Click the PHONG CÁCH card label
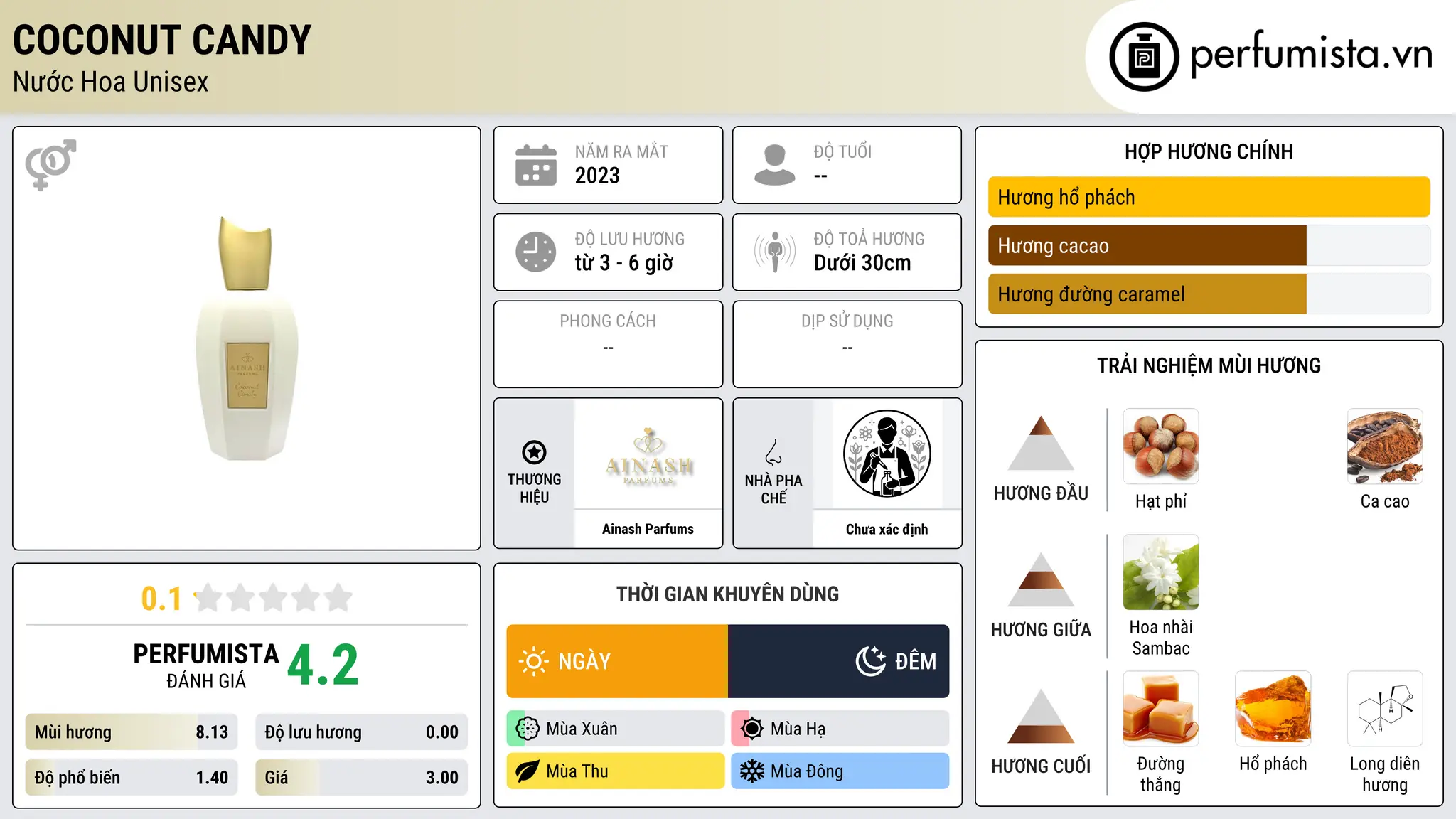Image resolution: width=1456 pixels, height=819 pixels. tap(608, 321)
